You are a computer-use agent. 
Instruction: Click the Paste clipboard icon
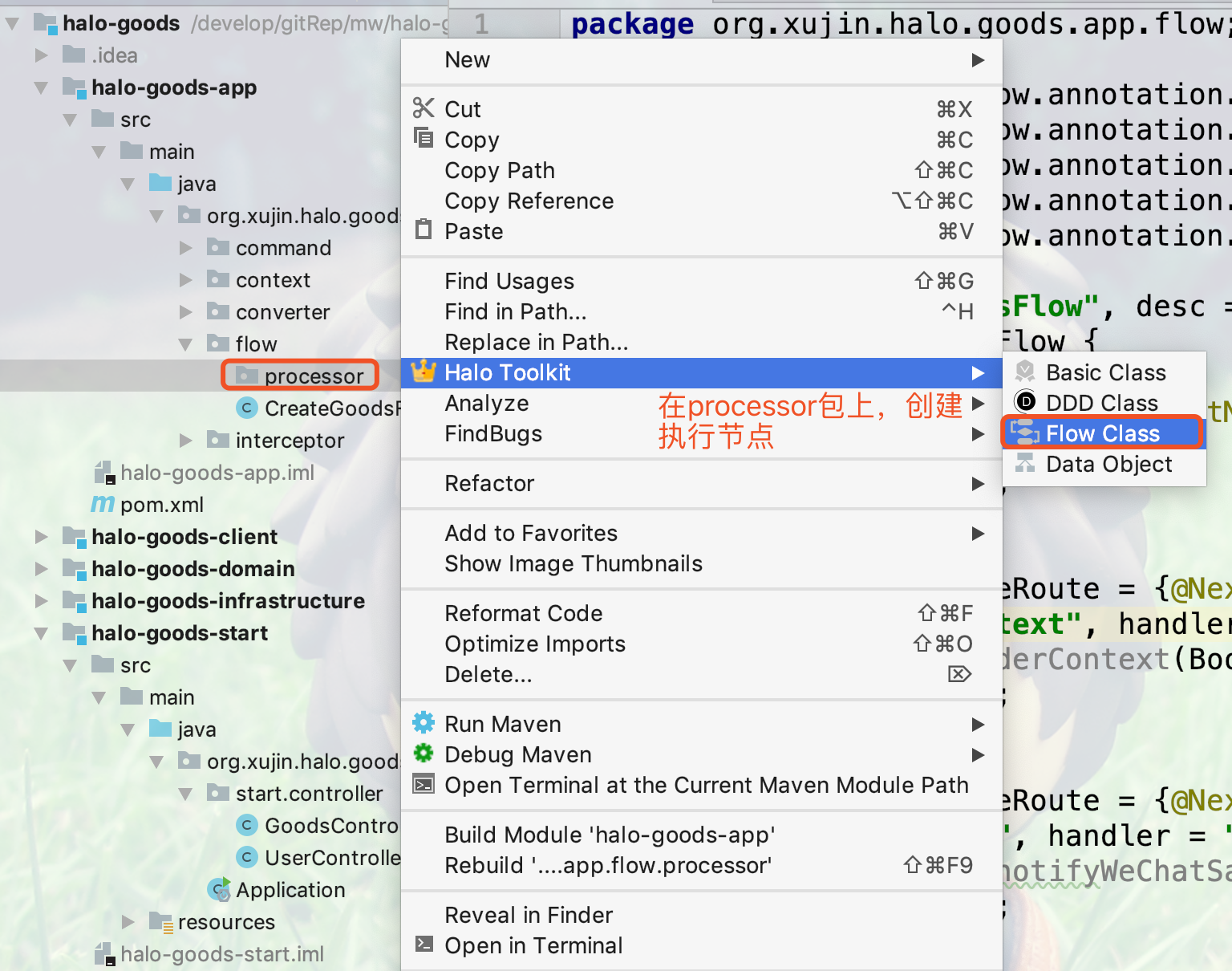(423, 230)
